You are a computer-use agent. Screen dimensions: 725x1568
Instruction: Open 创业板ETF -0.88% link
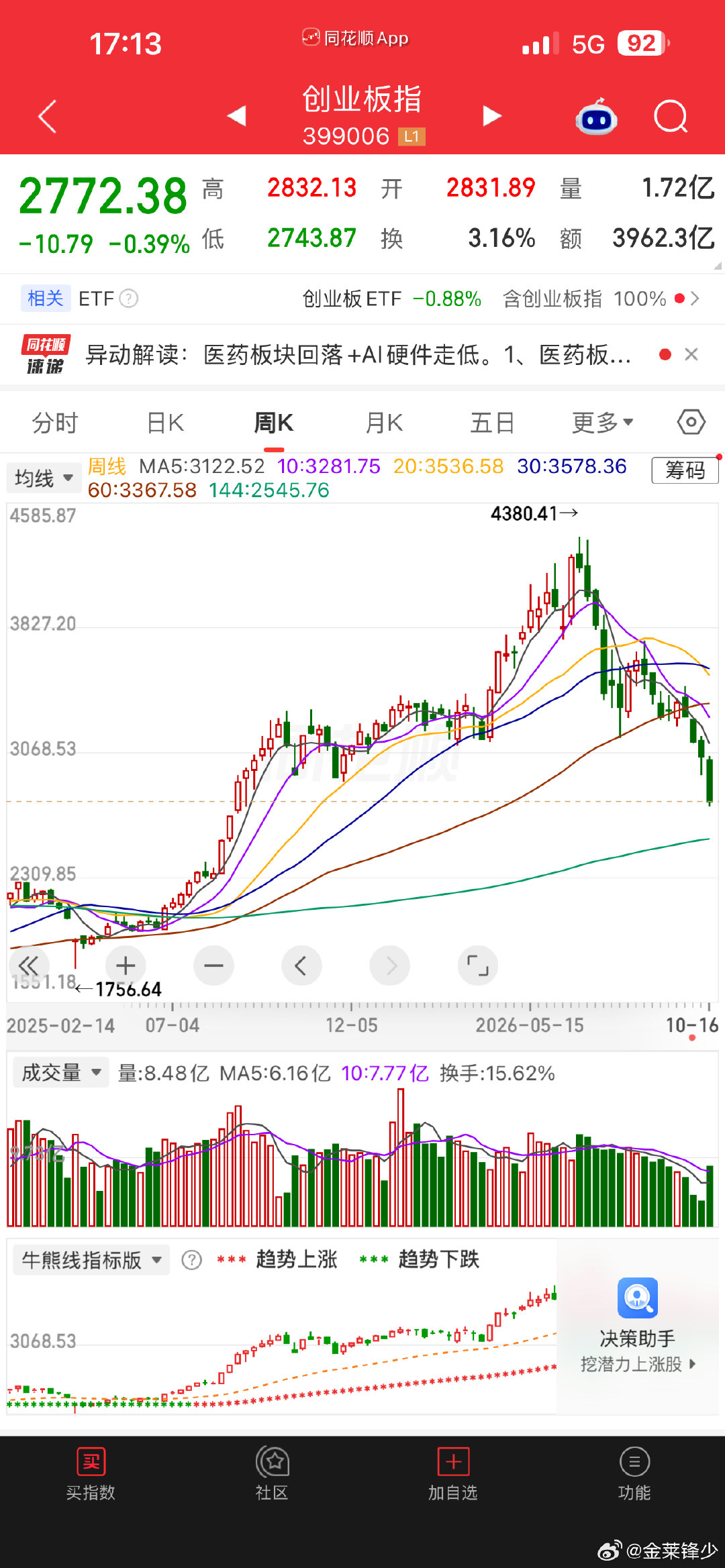coord(391,299)
